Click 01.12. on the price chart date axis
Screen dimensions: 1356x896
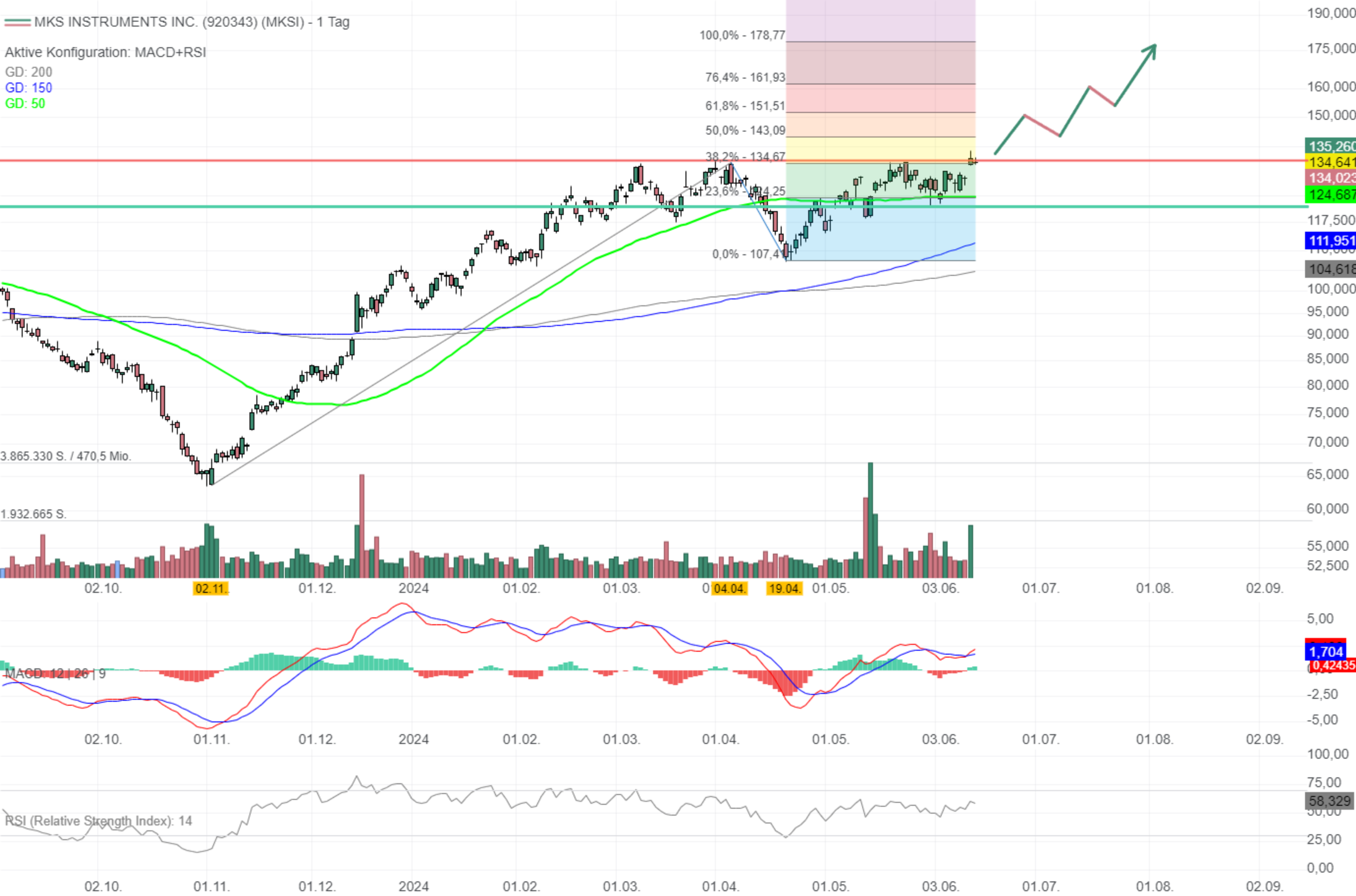point(317,588)
